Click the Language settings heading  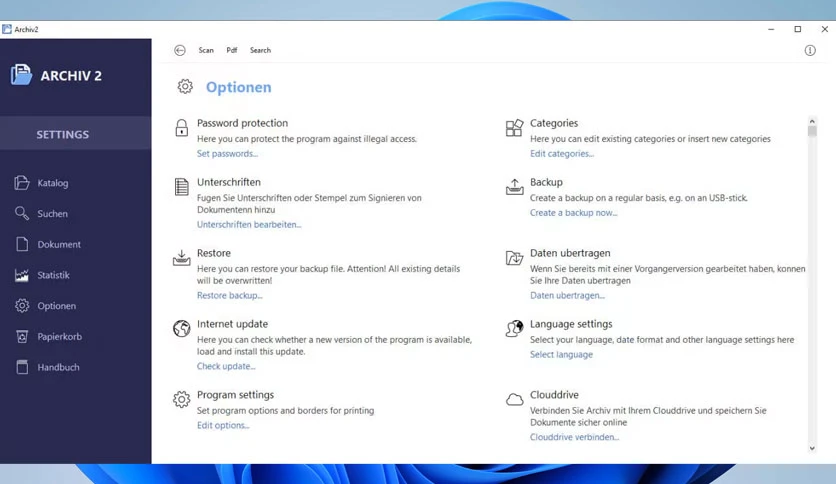571,324
